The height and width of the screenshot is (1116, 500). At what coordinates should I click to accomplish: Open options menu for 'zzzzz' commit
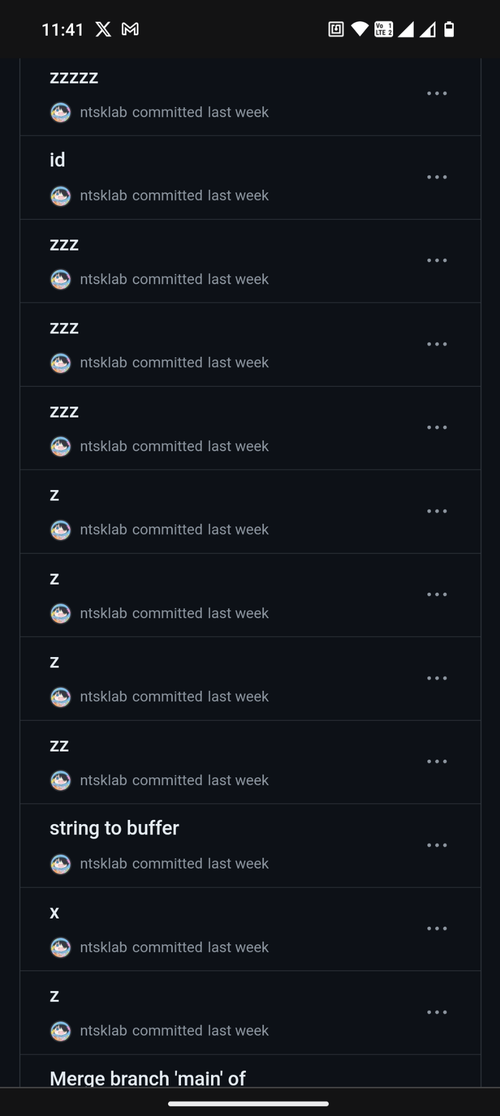(437, 93)
